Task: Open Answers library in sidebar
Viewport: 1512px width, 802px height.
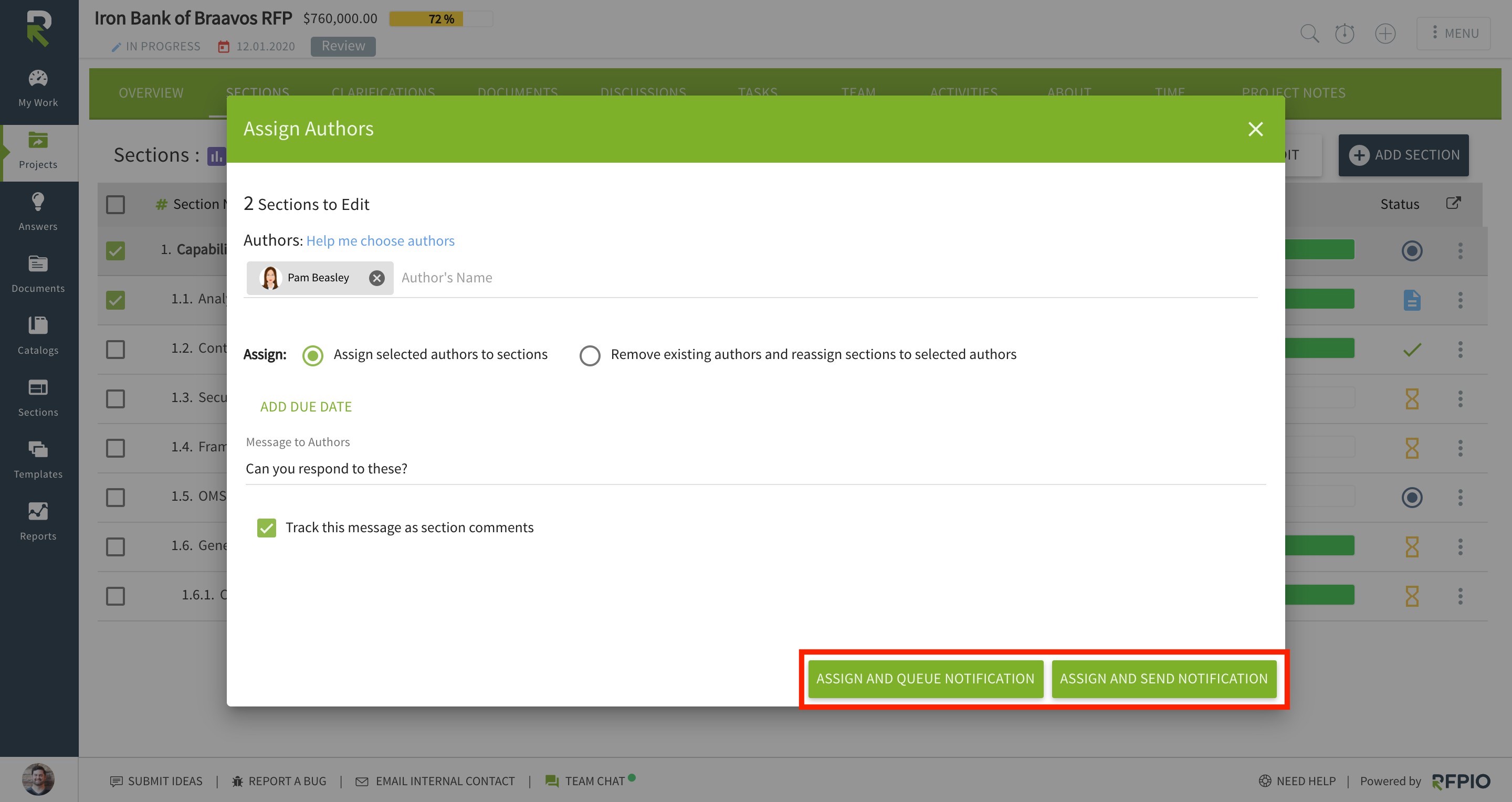Action: [x=38, y=213]
